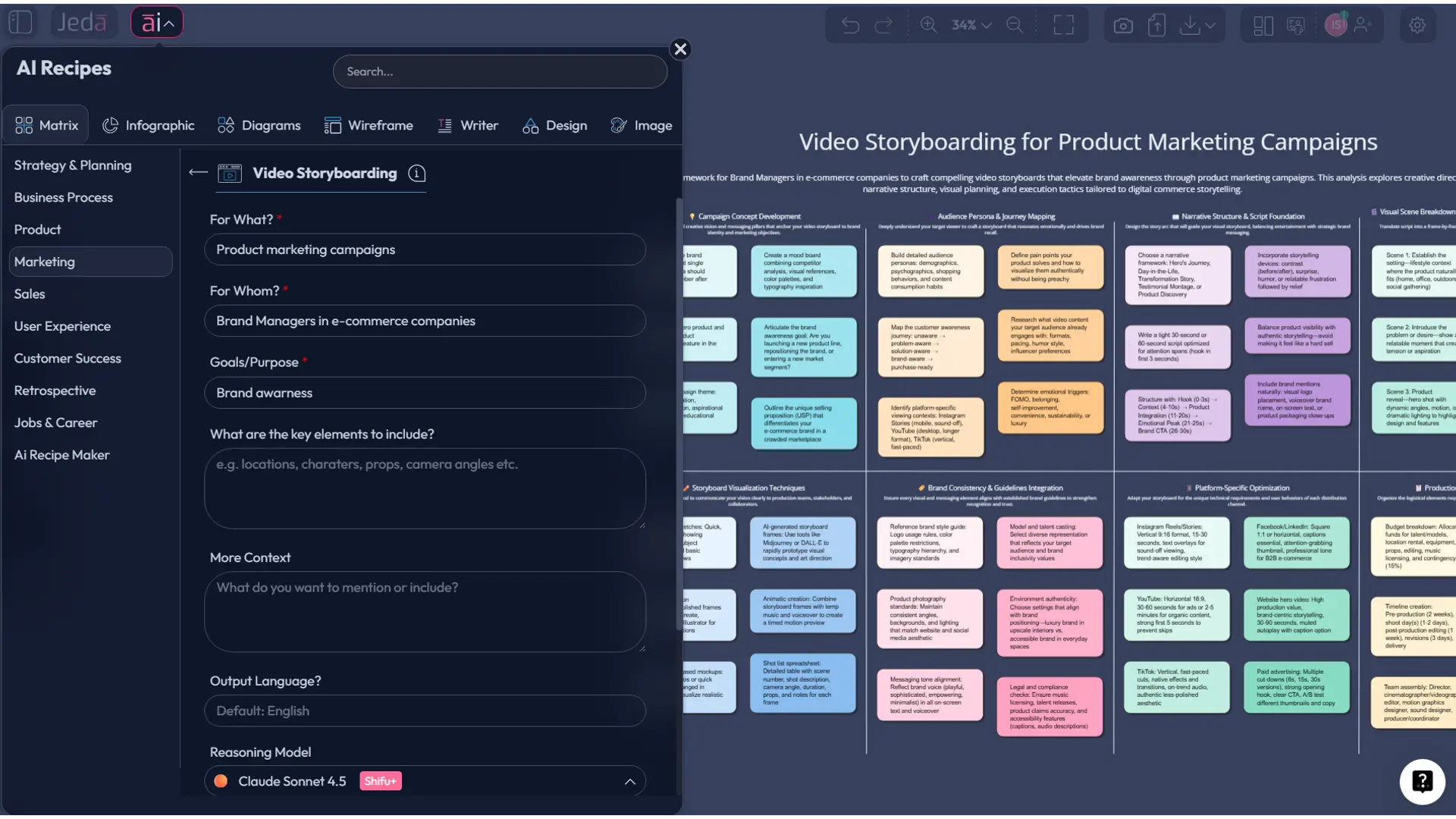The image size is (1456, 819).
Task: Open the import file tool
Action: [1157, 25]
